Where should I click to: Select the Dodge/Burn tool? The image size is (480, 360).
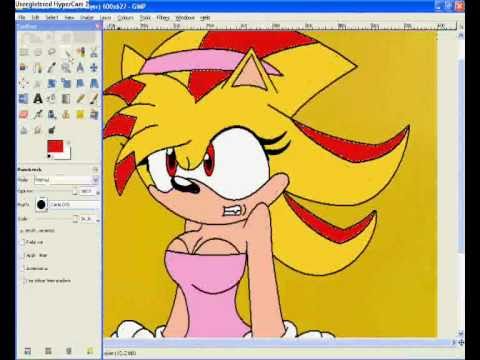click(52, 130)
